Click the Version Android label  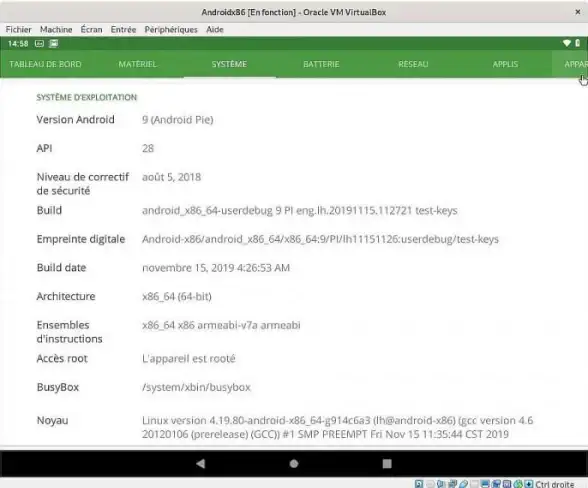(75, 120)
